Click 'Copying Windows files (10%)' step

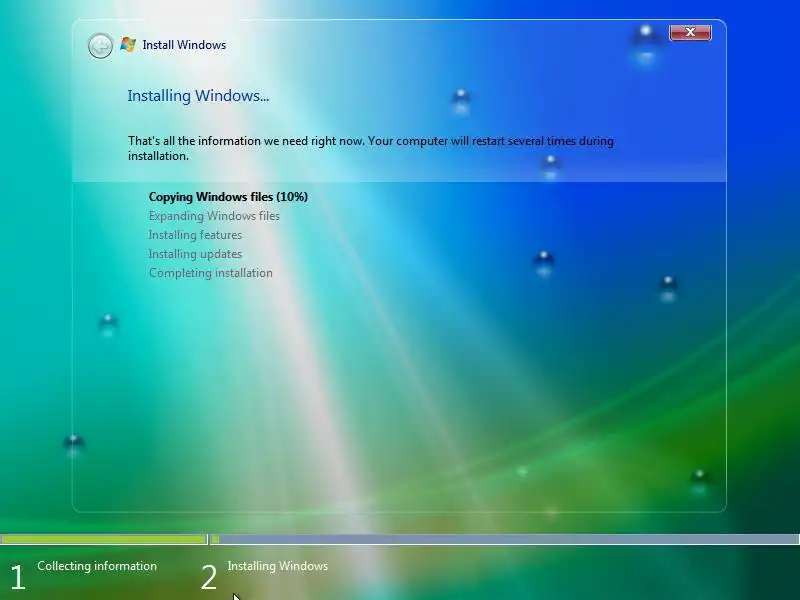[228, 197]
